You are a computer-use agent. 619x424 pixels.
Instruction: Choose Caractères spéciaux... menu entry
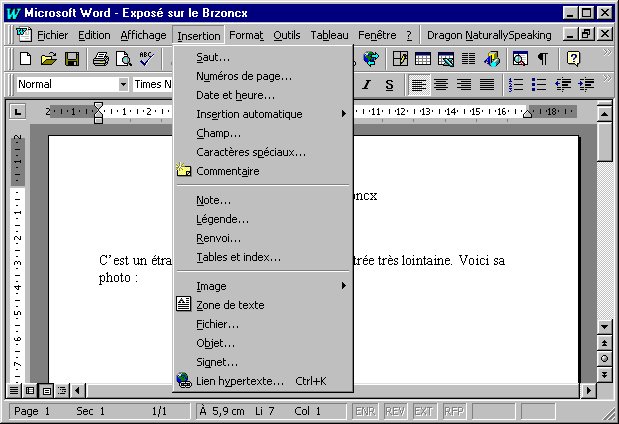263,152
